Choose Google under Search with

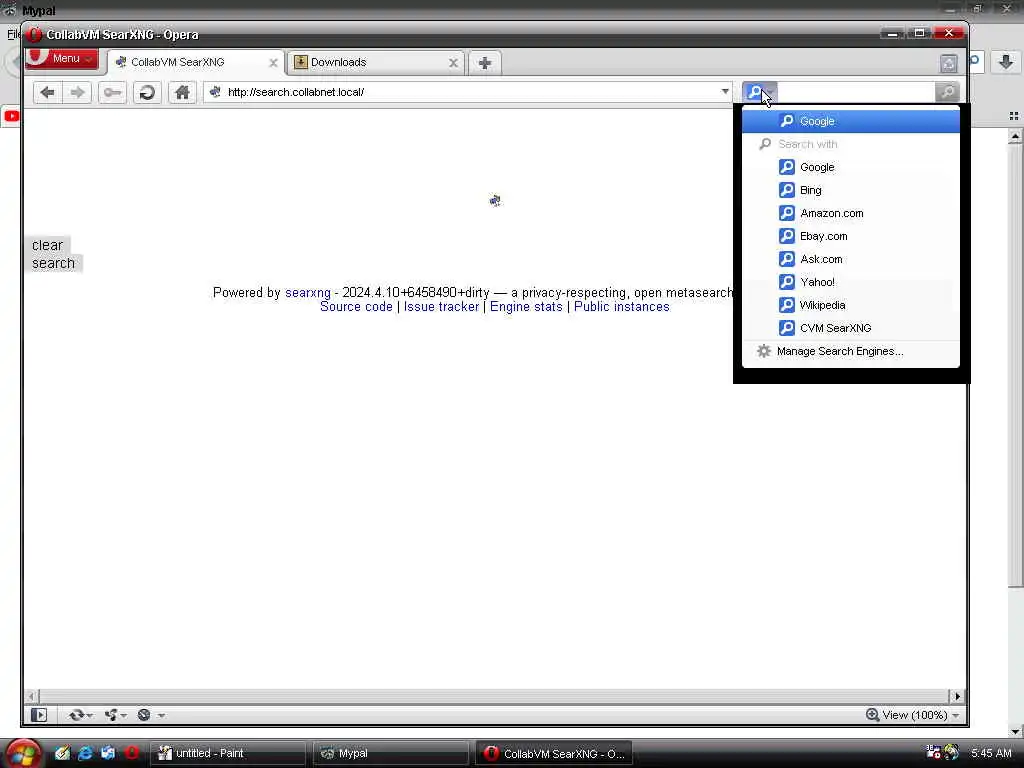click(851, 167)
